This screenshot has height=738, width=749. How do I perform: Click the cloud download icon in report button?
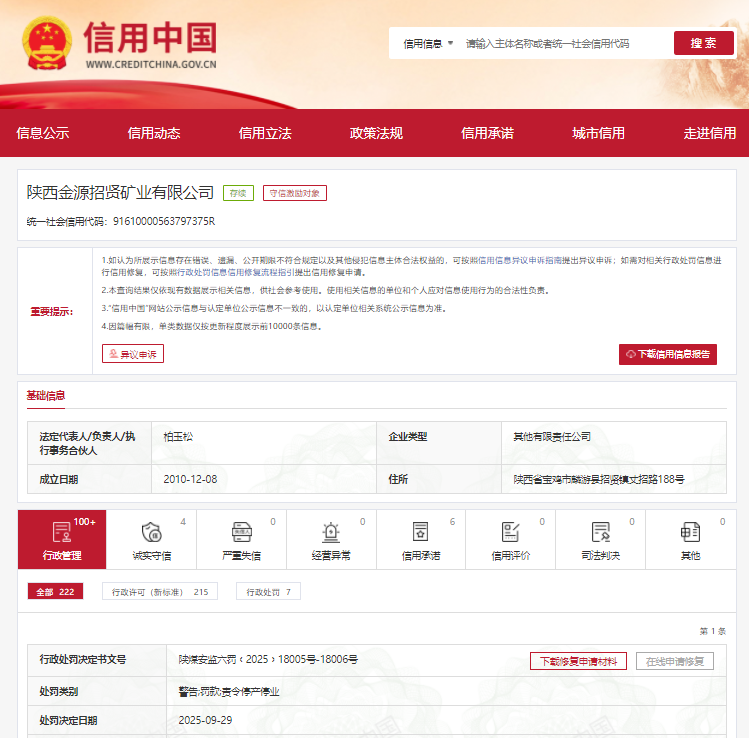click(631, 354)
